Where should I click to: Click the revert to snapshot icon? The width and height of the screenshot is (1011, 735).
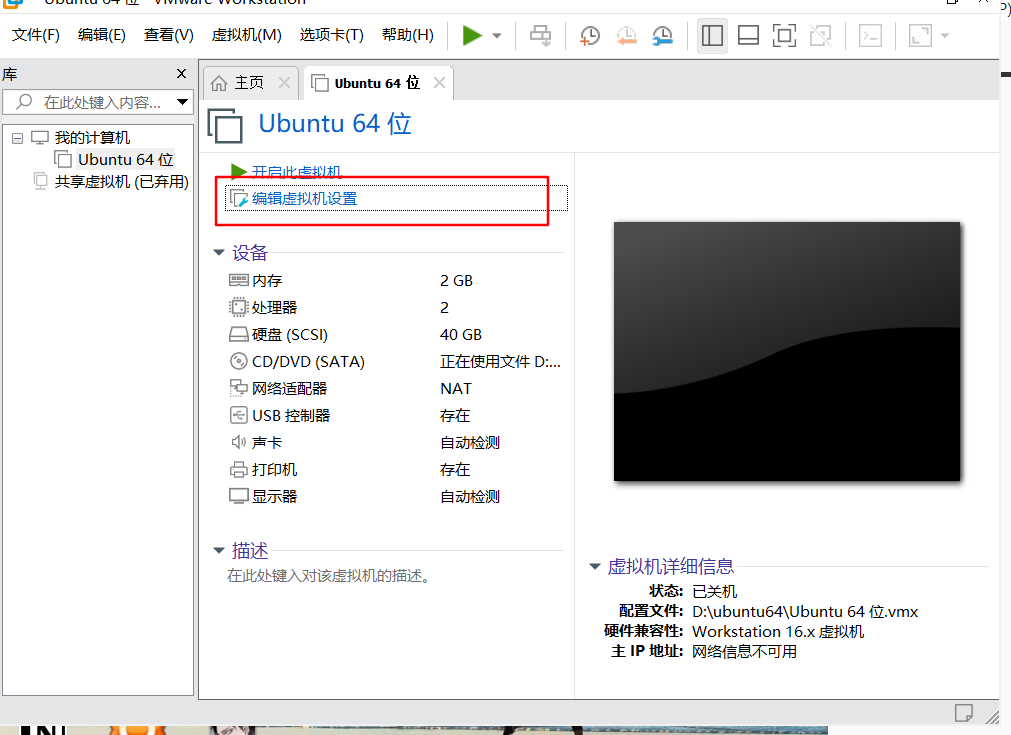[x=626, y=35]
